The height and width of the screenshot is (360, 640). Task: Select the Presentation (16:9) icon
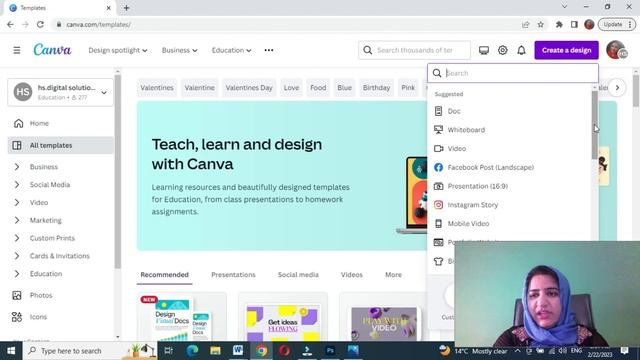[438, 186]
